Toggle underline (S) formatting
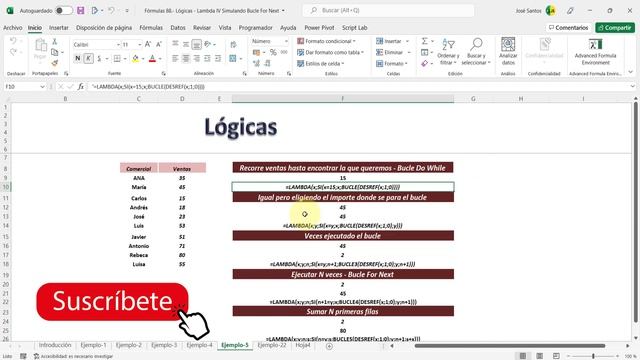Screen dimensions: 640x360 [99, 59]
